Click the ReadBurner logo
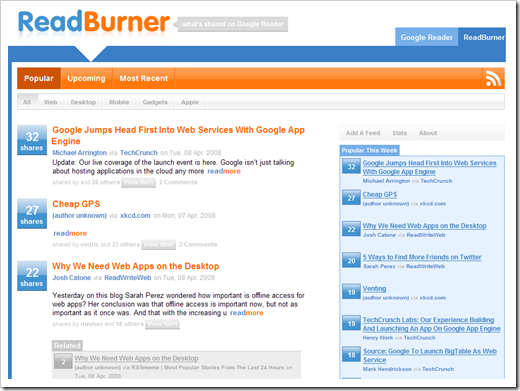Viewport: 520px width, 391px height. pyautogui.click(x=94, y=22)
